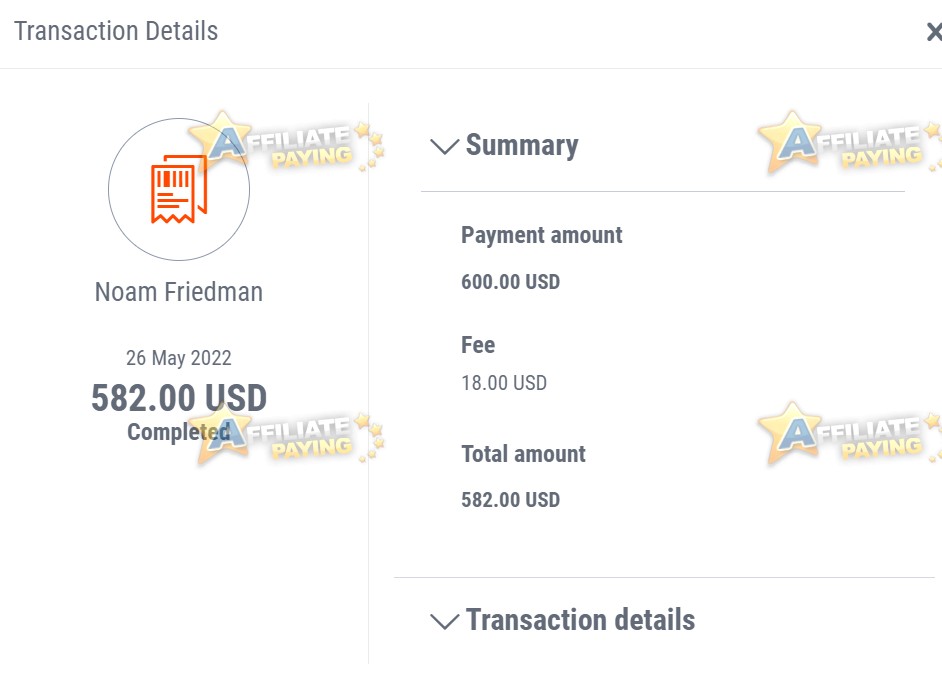942x677 pixels.
Task: Close the Transaction Details dialog
Action: click(934, 32)
